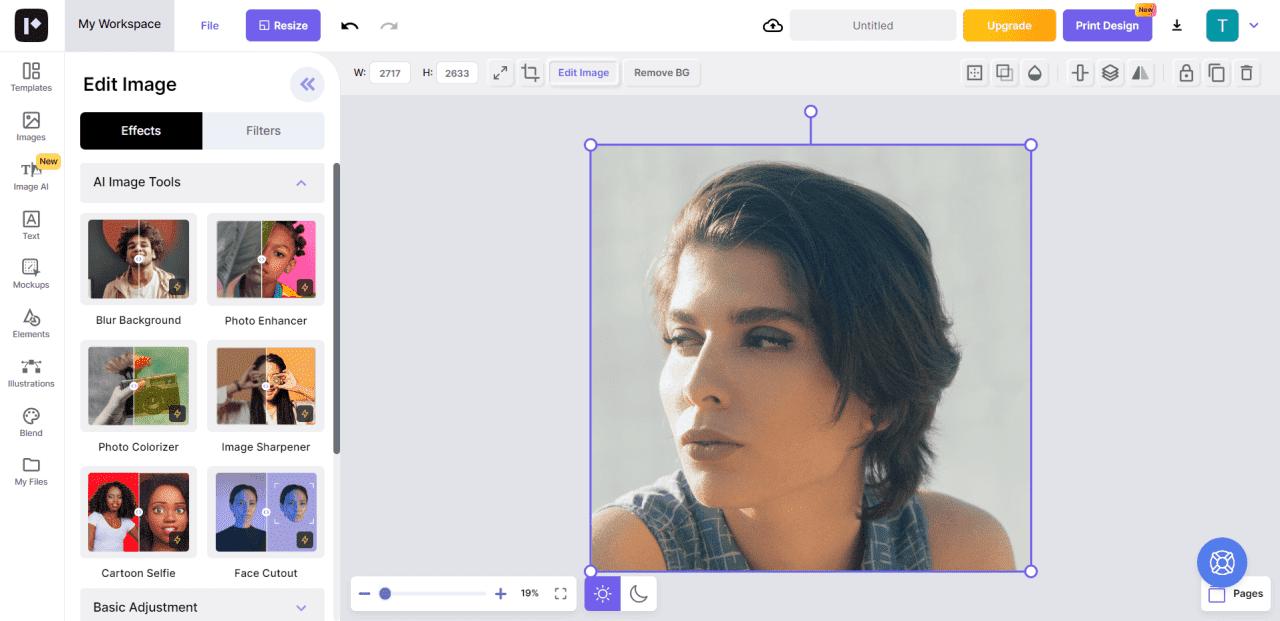Collapse the AI Image Tools section
Image resolution: width=1280 pixels, height=621 pixels.
[x=301, y=183]
